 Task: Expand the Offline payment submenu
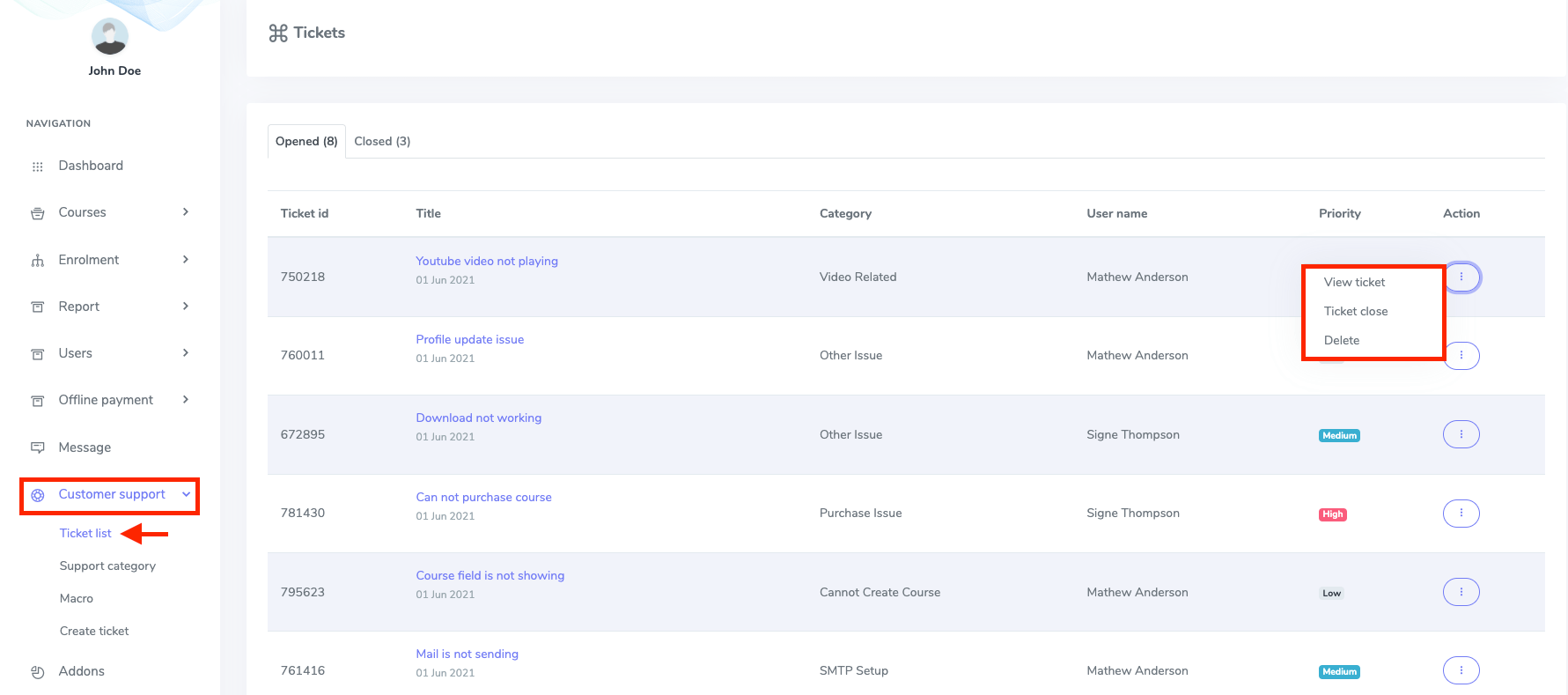pos(186,400)
